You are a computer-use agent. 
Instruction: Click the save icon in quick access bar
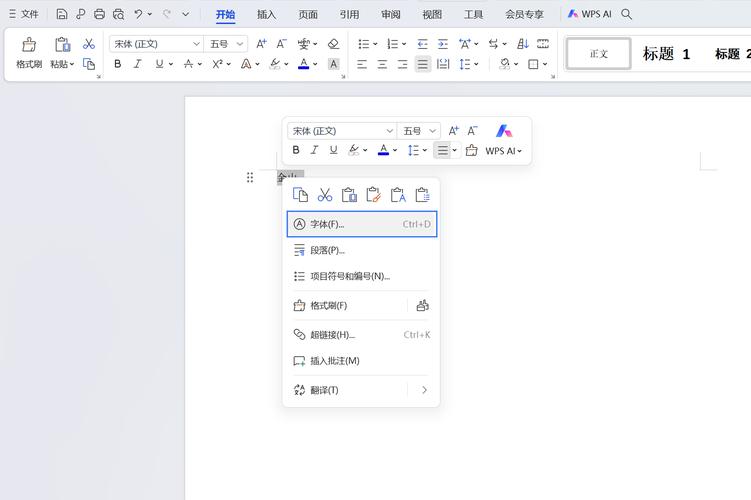(x=62, y=14)
